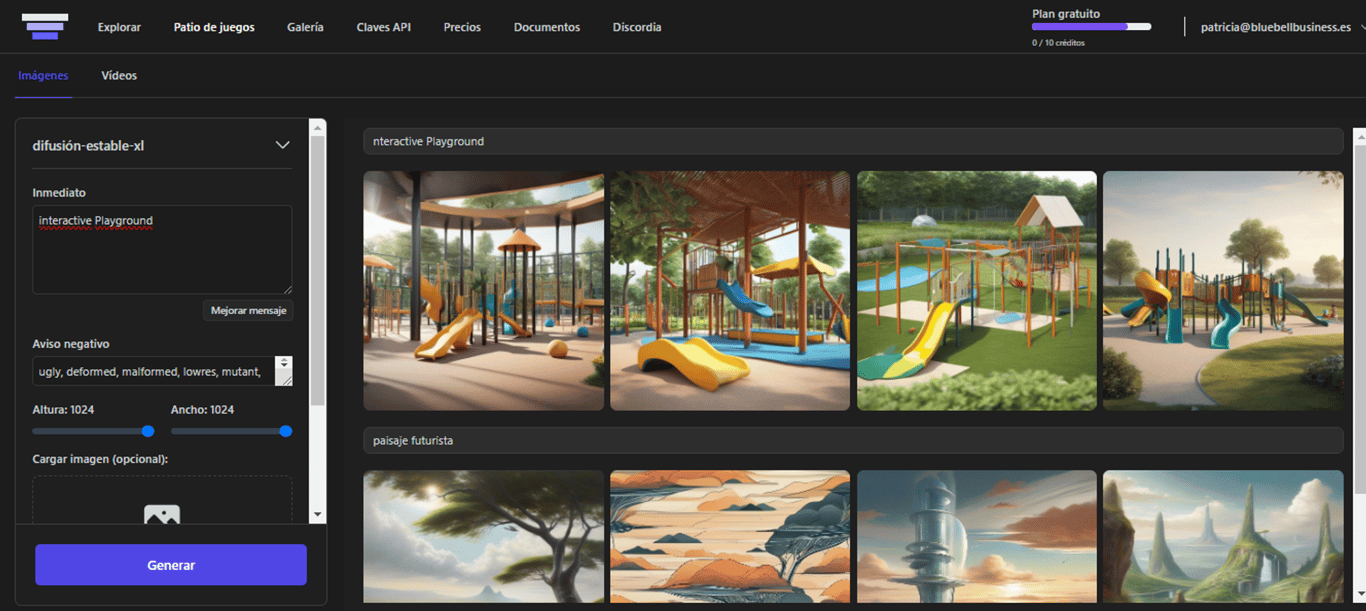Click the 'Cargar imagen (opcional):' label
This screenshot has height=611, width=1366.
coord(100,459)
